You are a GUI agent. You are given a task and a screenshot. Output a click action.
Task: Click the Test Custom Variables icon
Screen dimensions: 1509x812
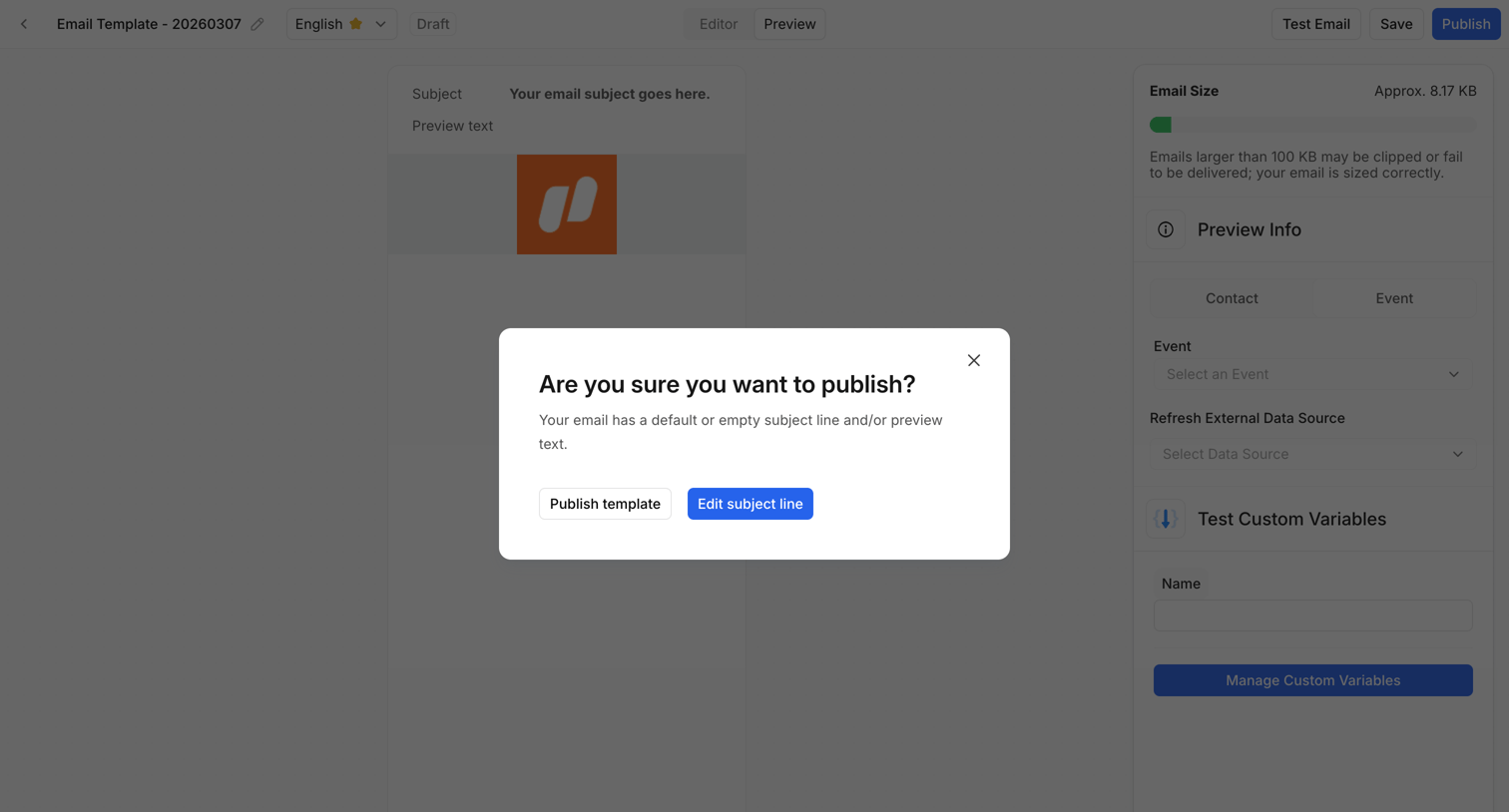click(1166, 519)
